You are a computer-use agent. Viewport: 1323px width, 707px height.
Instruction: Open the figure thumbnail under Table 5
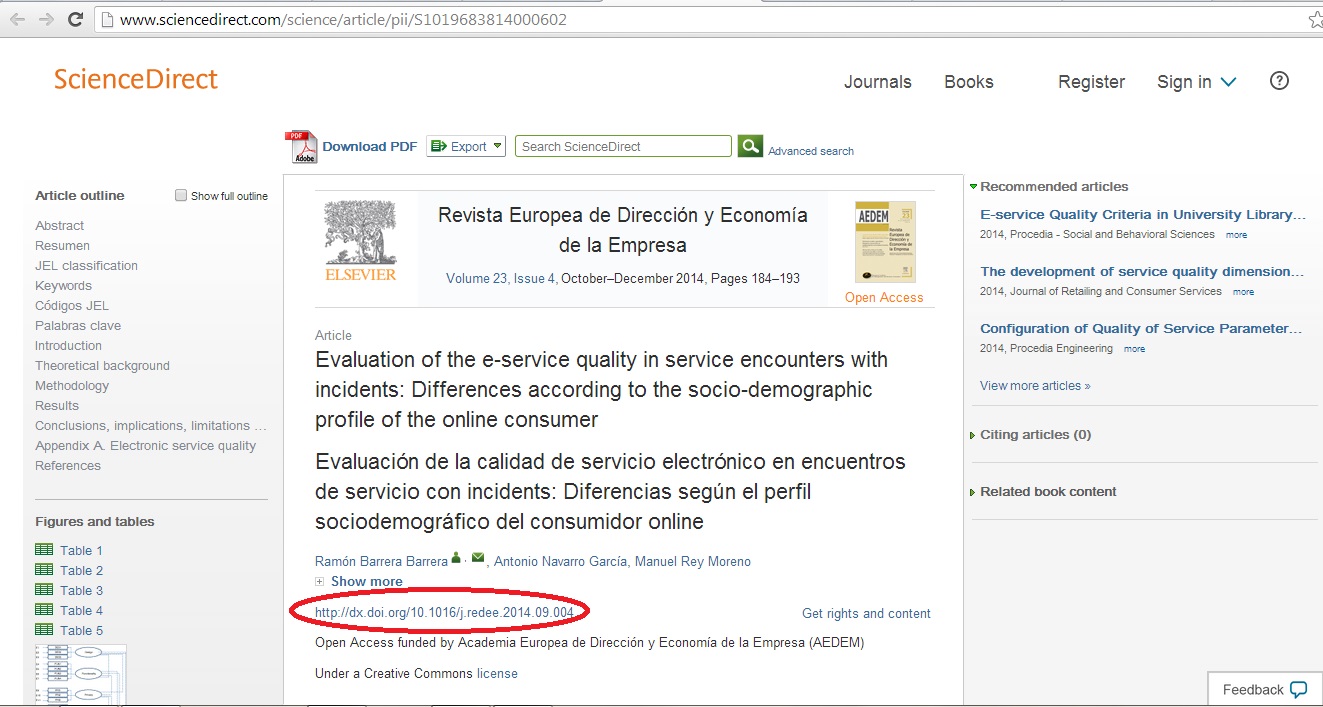coord(81,675)
